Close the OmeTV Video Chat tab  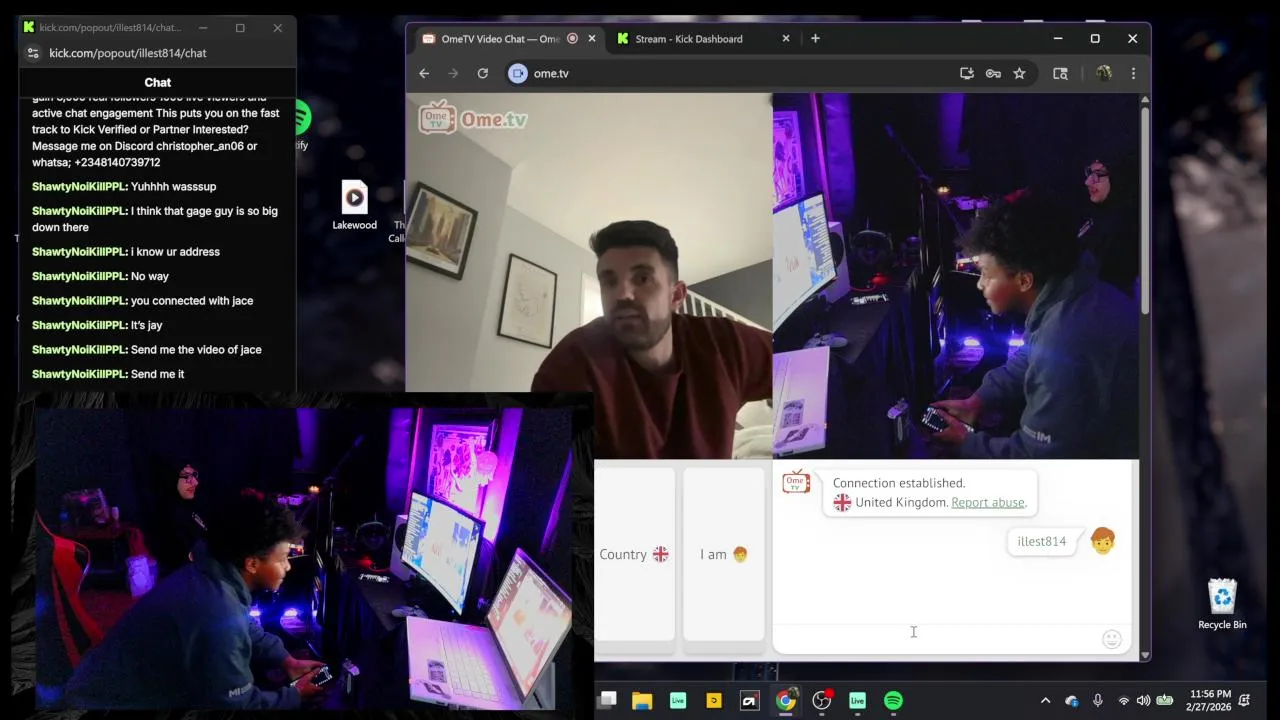click(x=592, y=38)
